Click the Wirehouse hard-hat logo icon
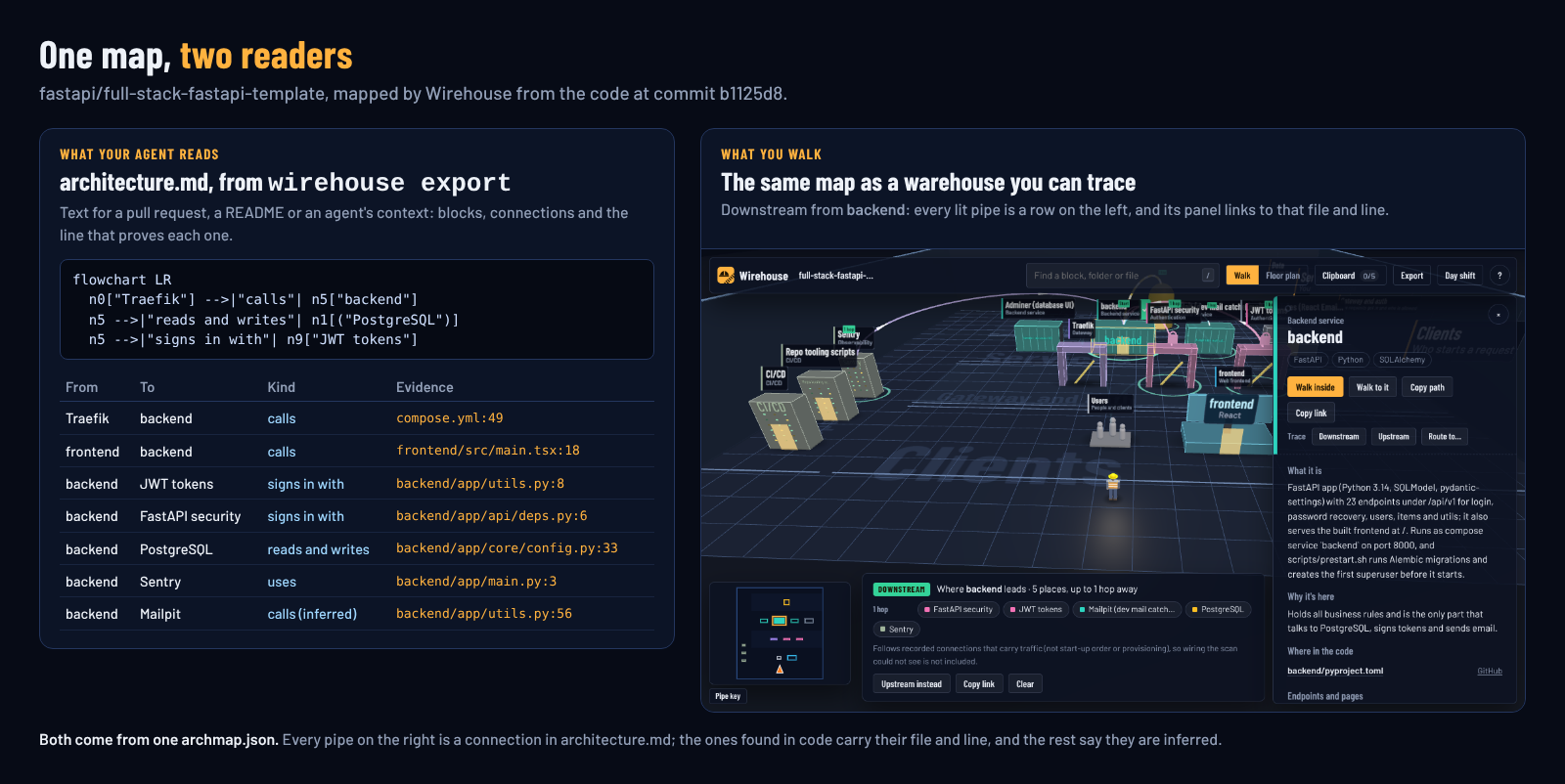 [726, 276]
